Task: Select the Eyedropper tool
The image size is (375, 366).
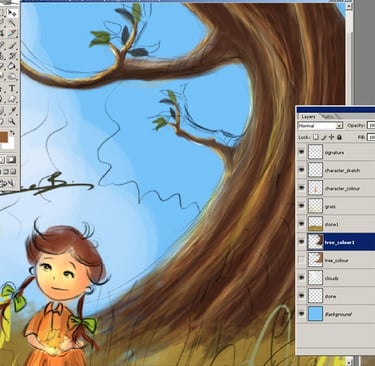Action: point(12,110)
